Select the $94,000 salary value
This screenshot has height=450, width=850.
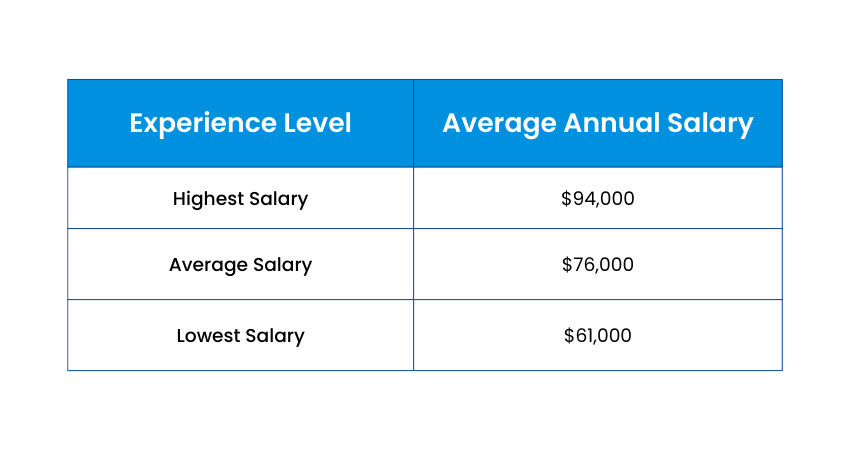point(598,198)
